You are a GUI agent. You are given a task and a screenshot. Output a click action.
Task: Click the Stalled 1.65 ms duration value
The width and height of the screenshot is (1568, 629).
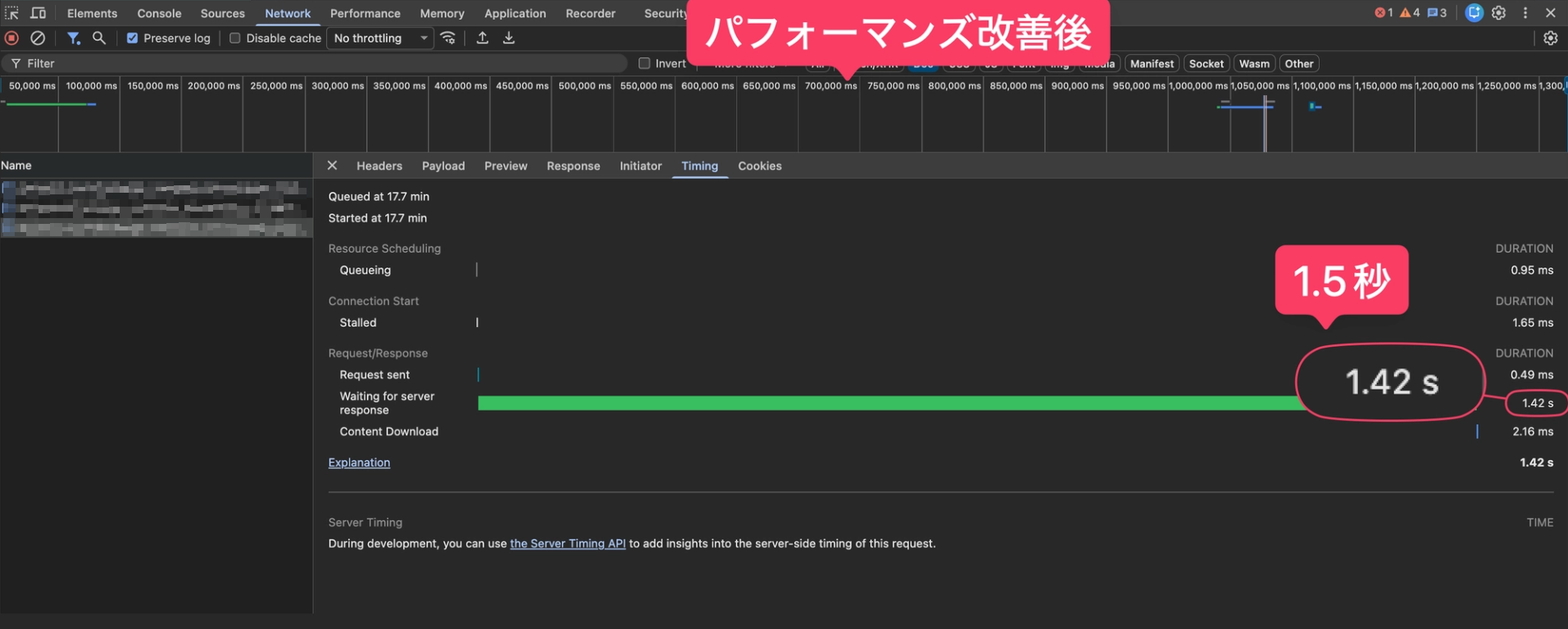coord(1533,322)
